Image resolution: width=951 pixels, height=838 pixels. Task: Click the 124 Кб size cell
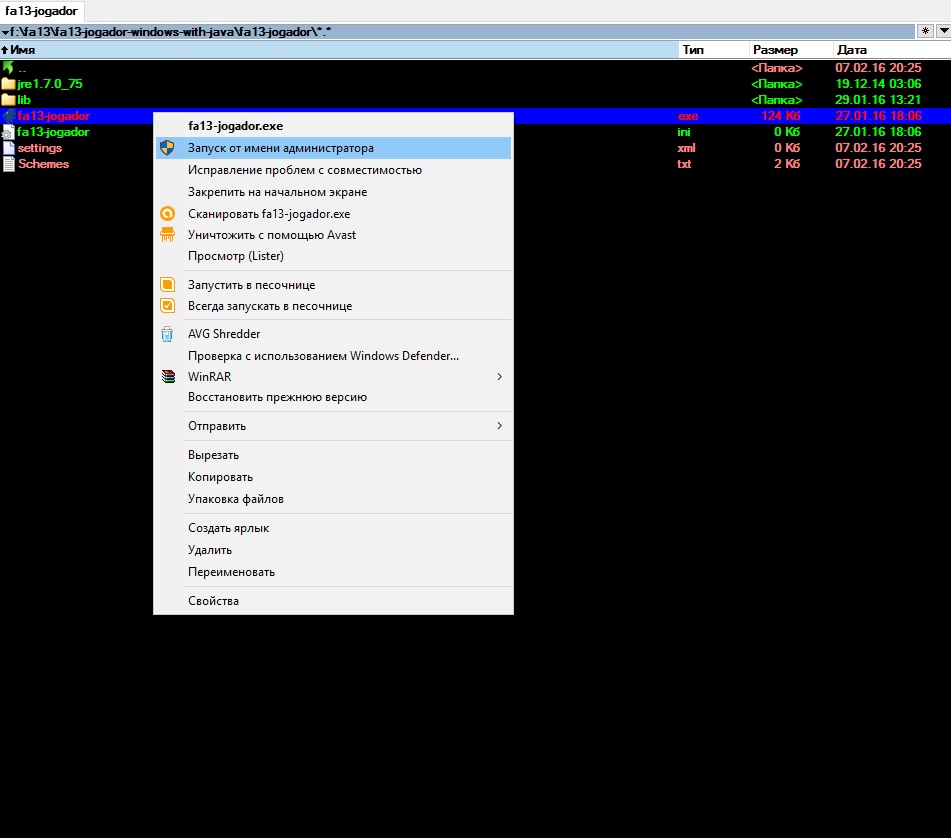781,116
